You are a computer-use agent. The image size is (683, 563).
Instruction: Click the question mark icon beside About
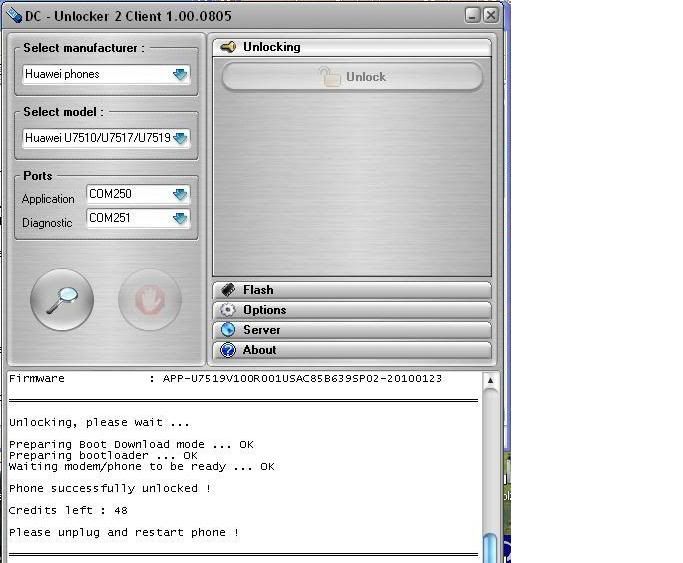228,350
